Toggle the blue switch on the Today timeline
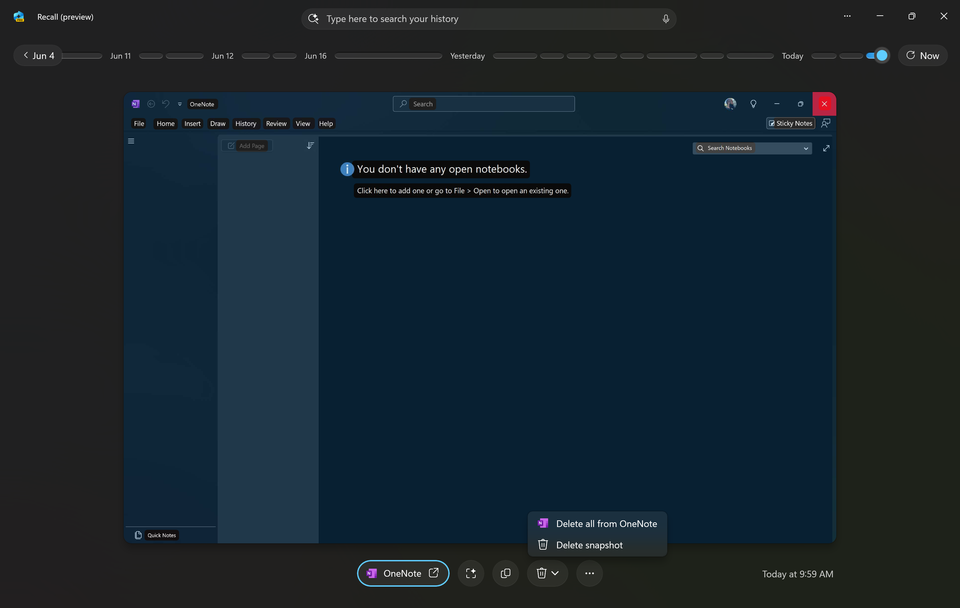This screenshot has width=960, height=608. [875, 55]
